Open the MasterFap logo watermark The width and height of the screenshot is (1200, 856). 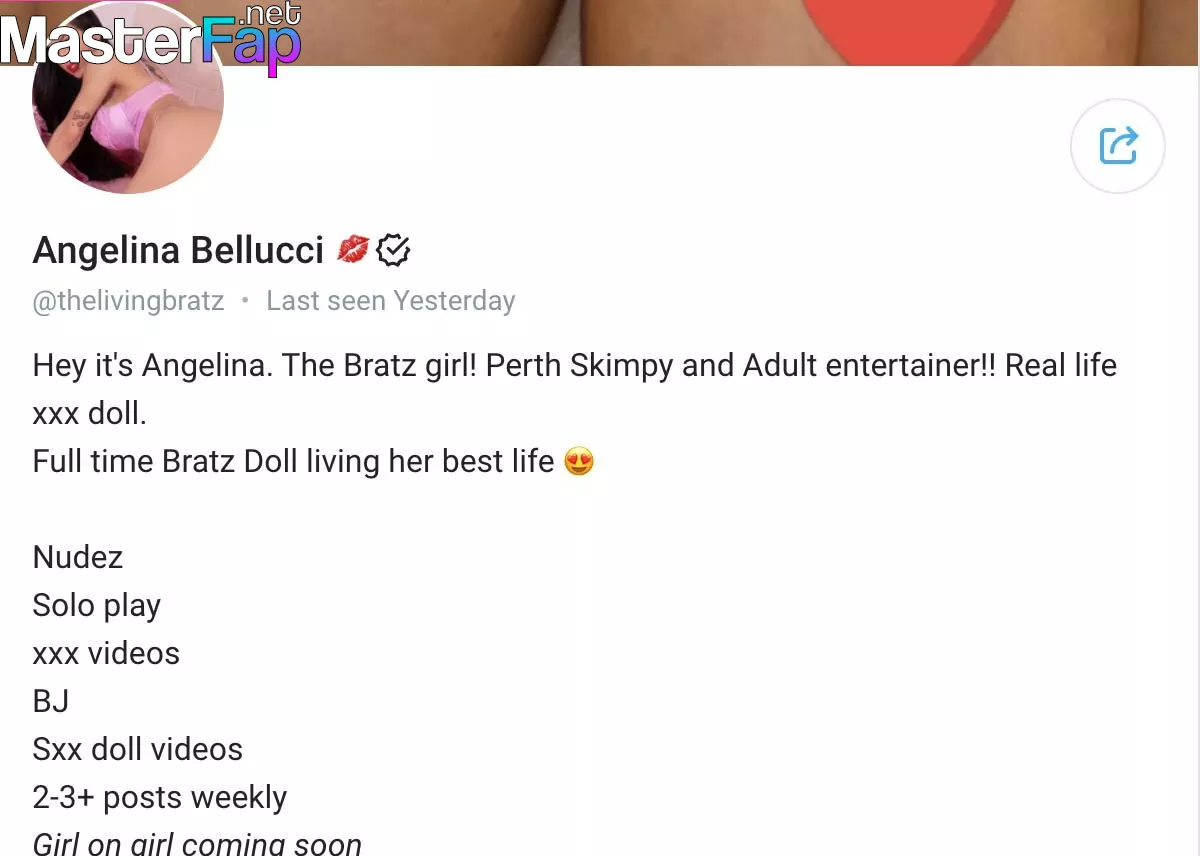tap(150, 40)
